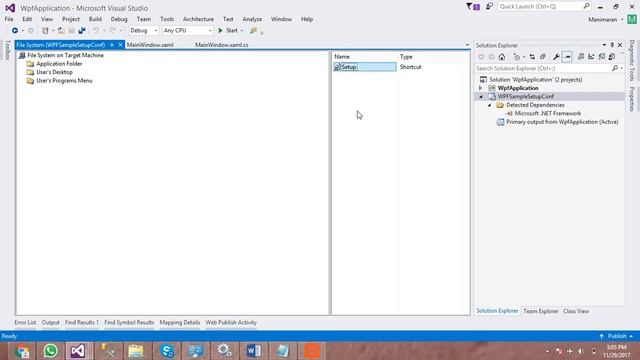Open the File menu

coord(9,19)
